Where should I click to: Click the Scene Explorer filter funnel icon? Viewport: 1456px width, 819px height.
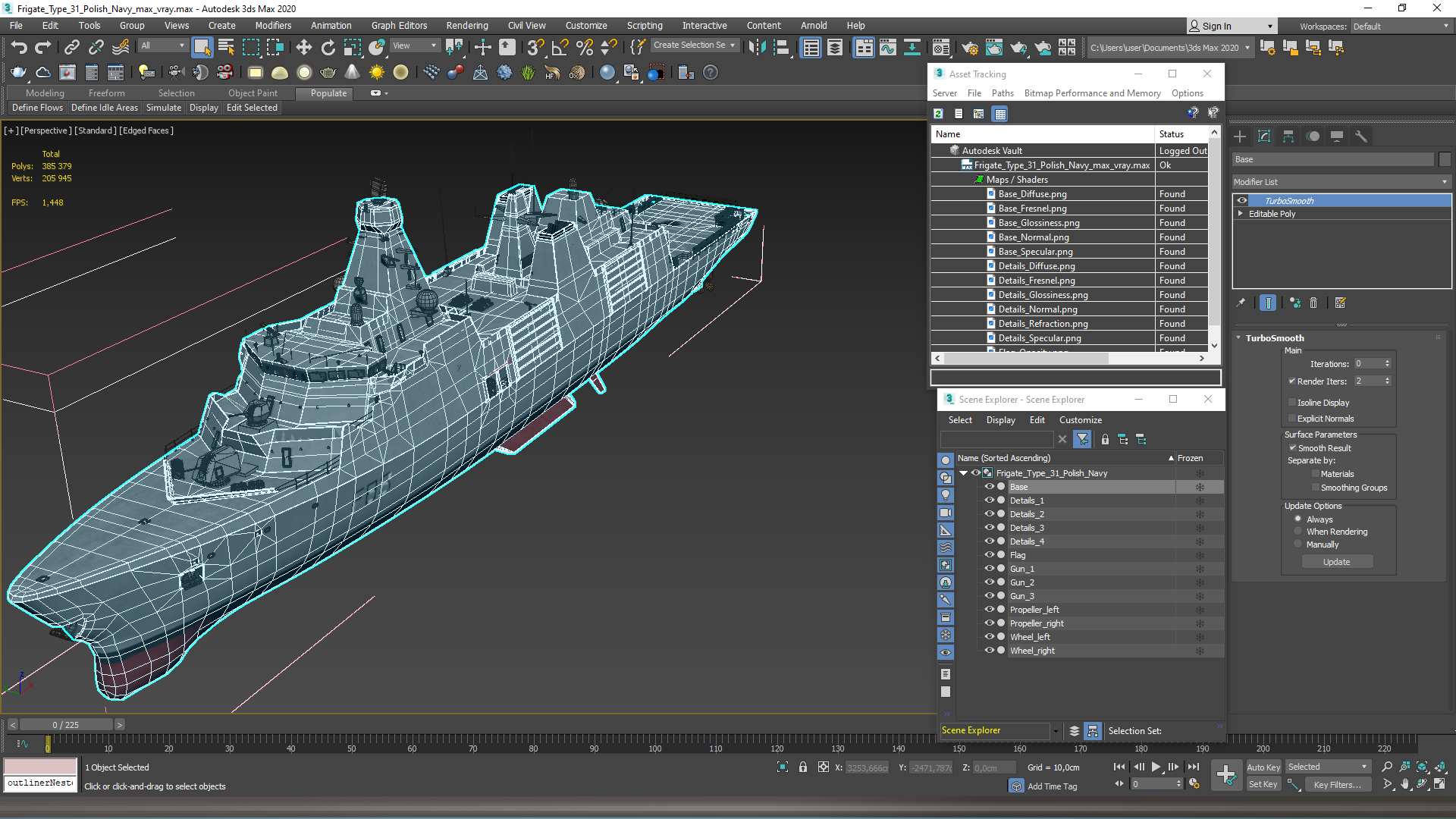[x=1083, y=439]
